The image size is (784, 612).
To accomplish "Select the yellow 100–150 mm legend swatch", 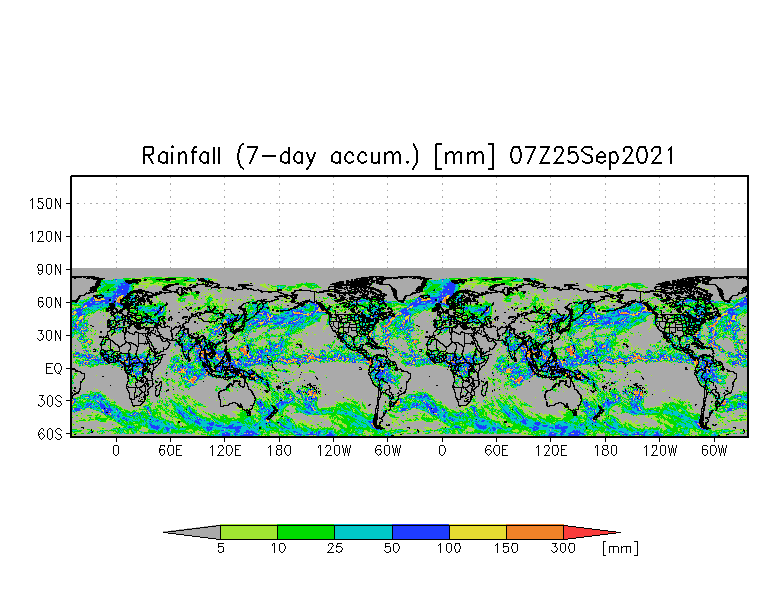I will pos(478,532).
